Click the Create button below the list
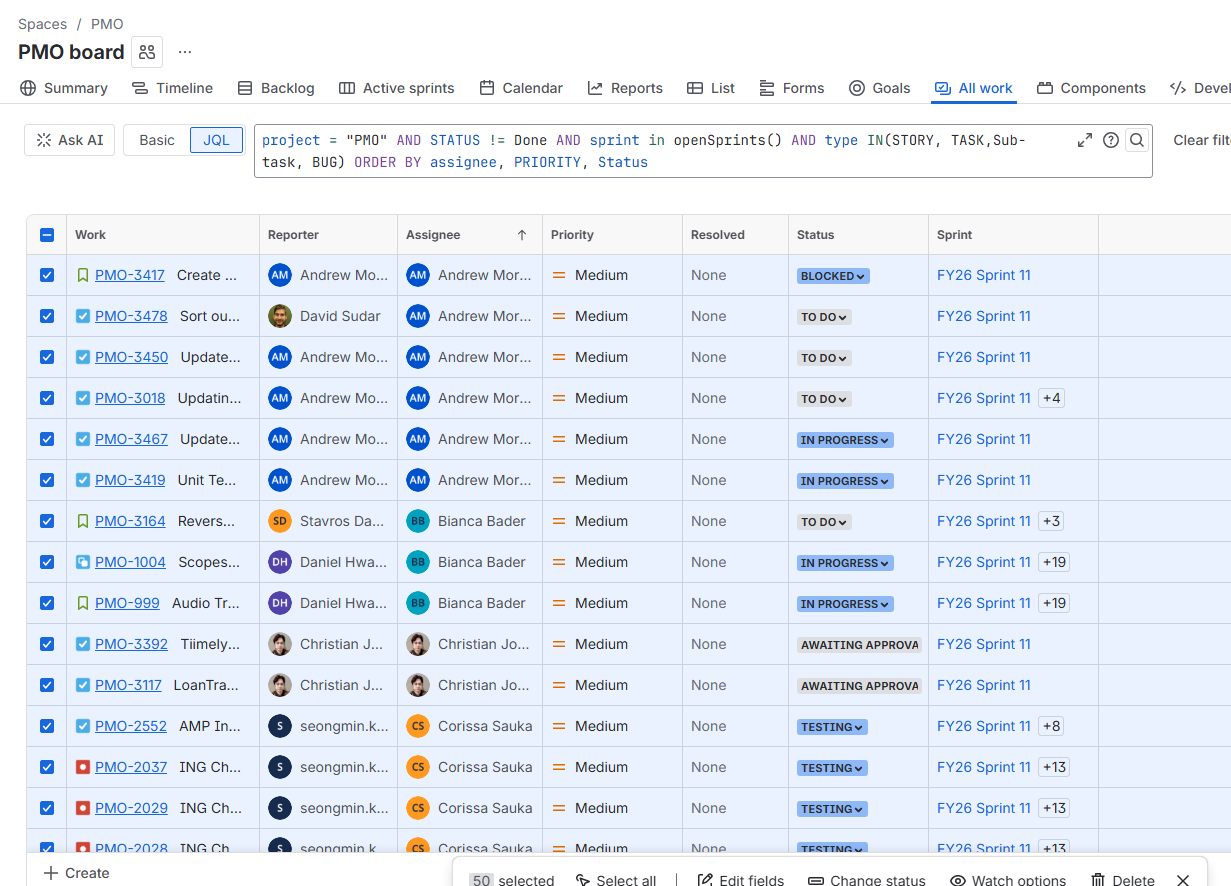The image size is (1231, 886). [77, 873]
